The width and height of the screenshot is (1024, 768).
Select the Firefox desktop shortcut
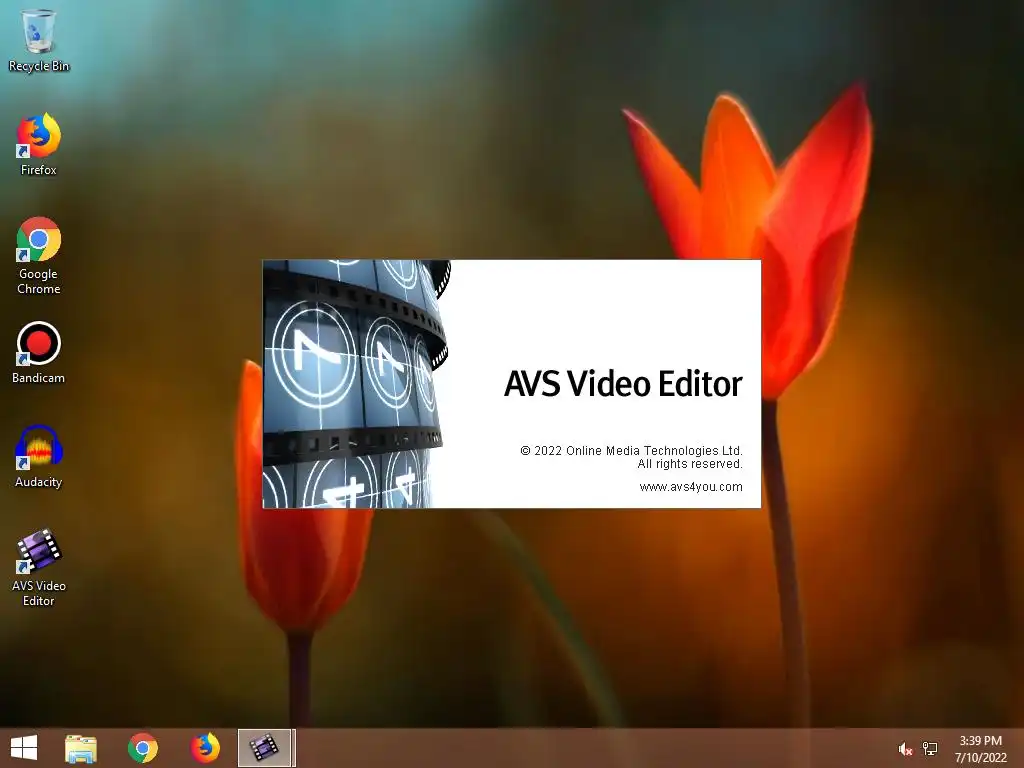(39, 144)
